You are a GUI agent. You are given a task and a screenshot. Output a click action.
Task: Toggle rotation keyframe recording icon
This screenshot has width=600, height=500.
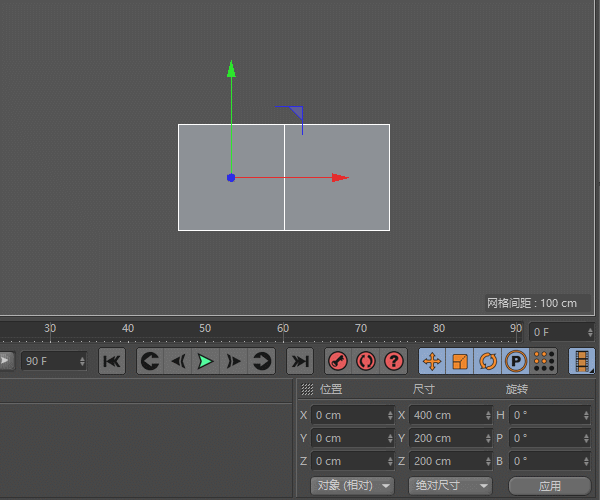click(x=488, y=361)
